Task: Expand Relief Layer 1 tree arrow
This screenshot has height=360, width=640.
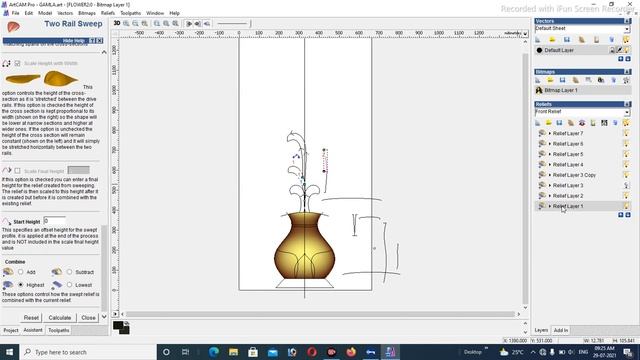Action: tap(550, 206)
